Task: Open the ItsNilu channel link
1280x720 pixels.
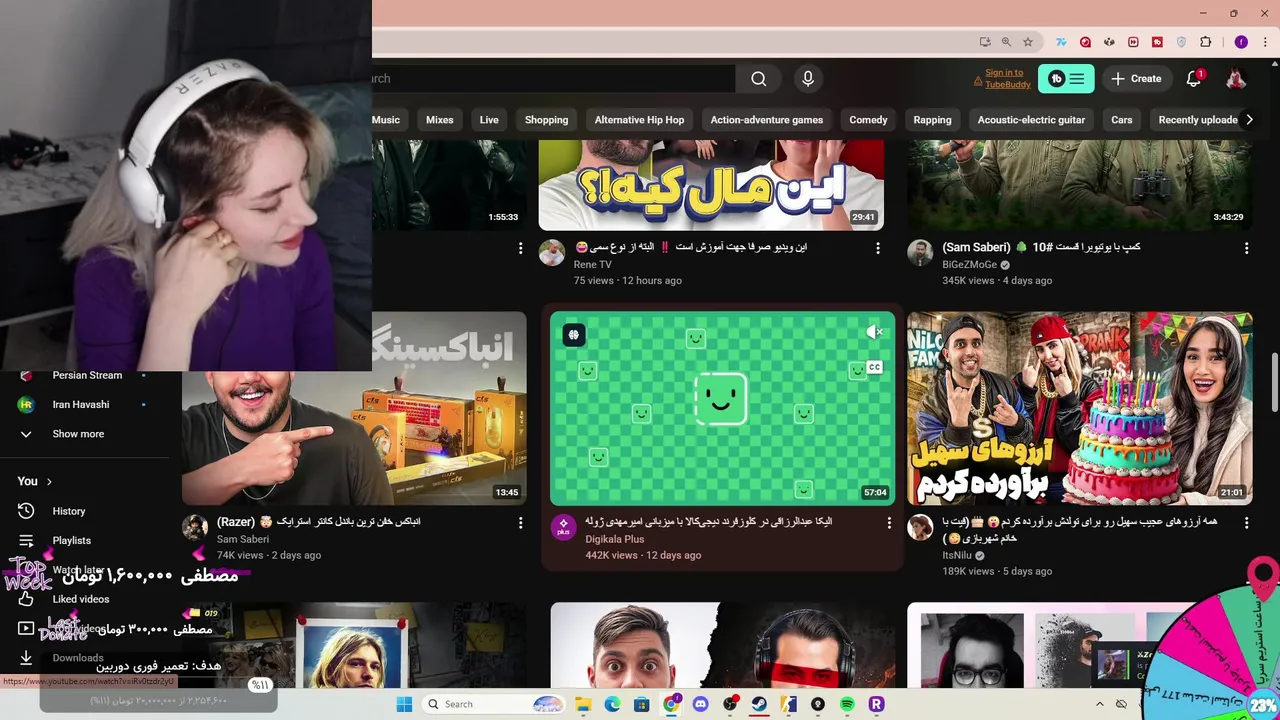Action: tap(957, 556)
